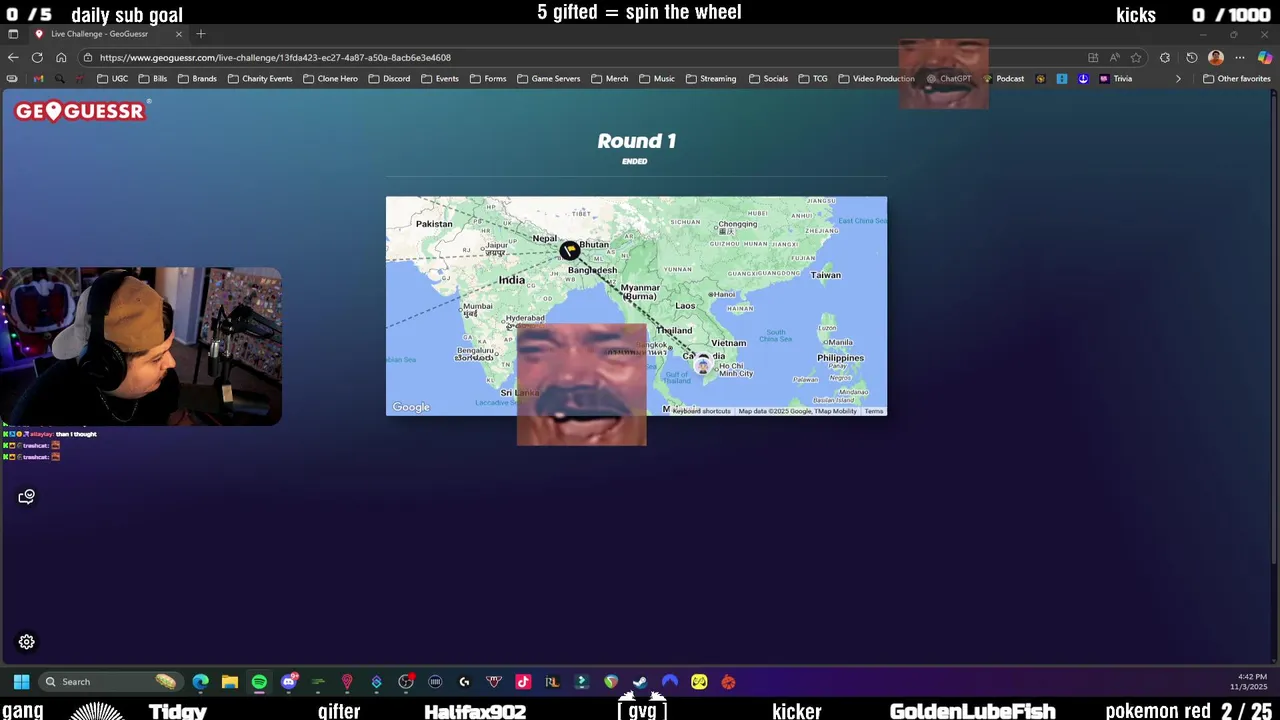Open the tab actions menu icon
Image resolution: width=1280 pixels, height=720 pixels.
(13, 34)
